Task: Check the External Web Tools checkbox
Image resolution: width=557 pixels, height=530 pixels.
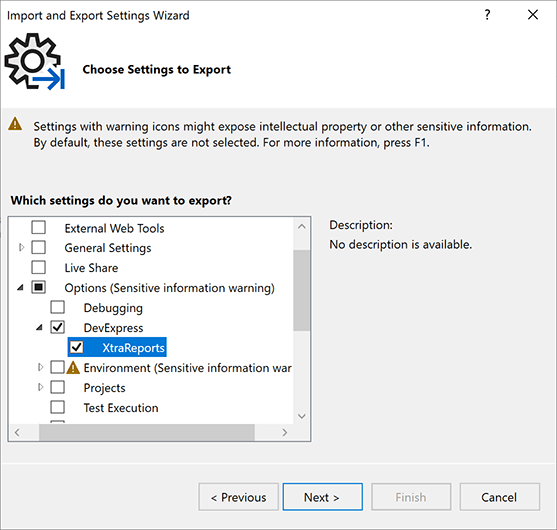Action: tap(38, 227)
